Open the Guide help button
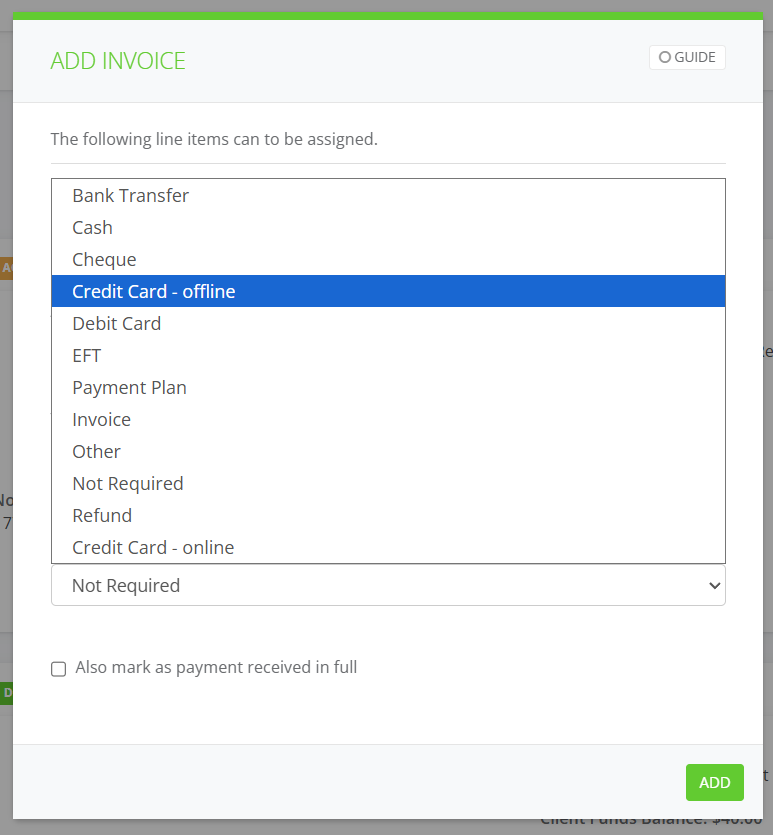The height and width of the screenshot is (835, 773). [x=687, y=58]
